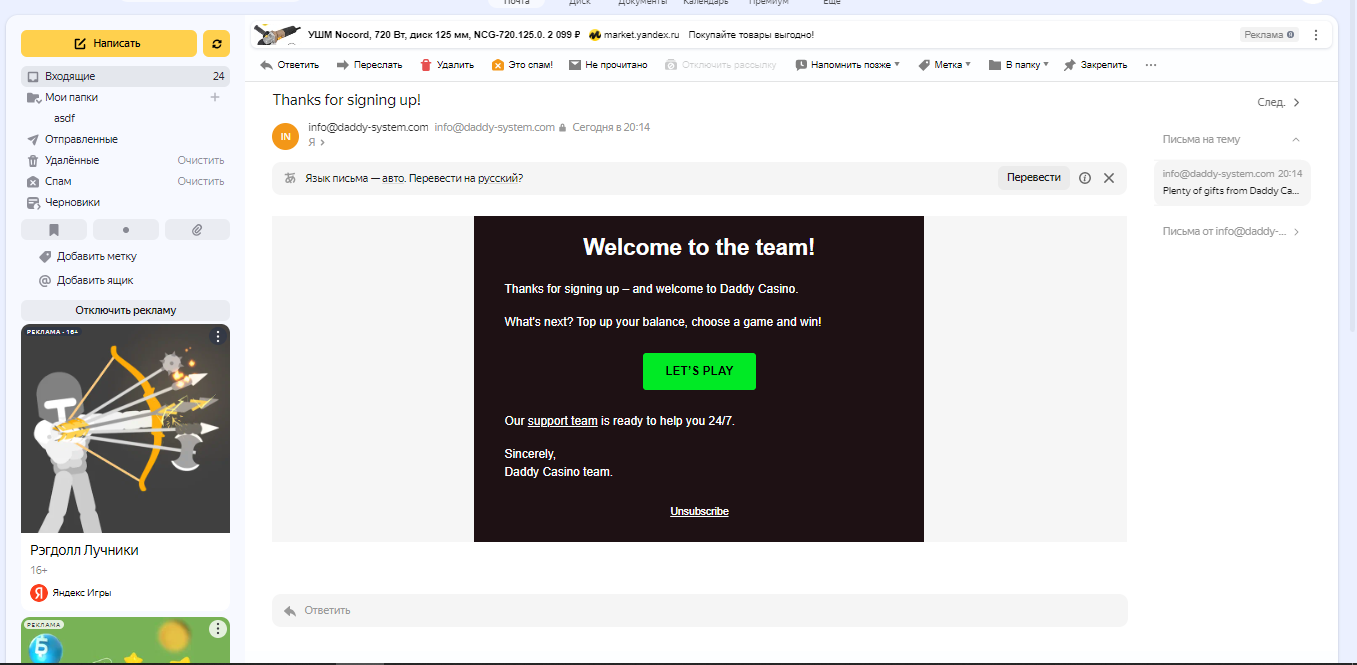Change the detected language авто link

tap(394, 179)
